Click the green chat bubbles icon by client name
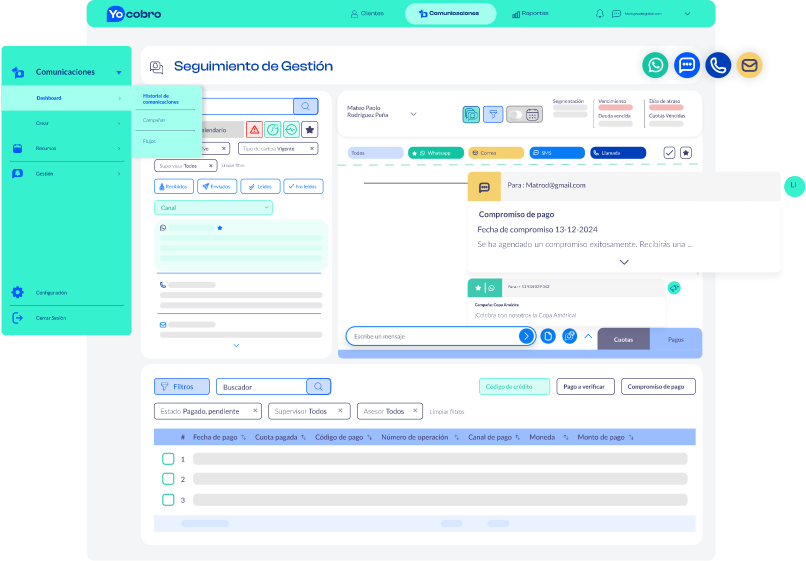 point(471,114)
